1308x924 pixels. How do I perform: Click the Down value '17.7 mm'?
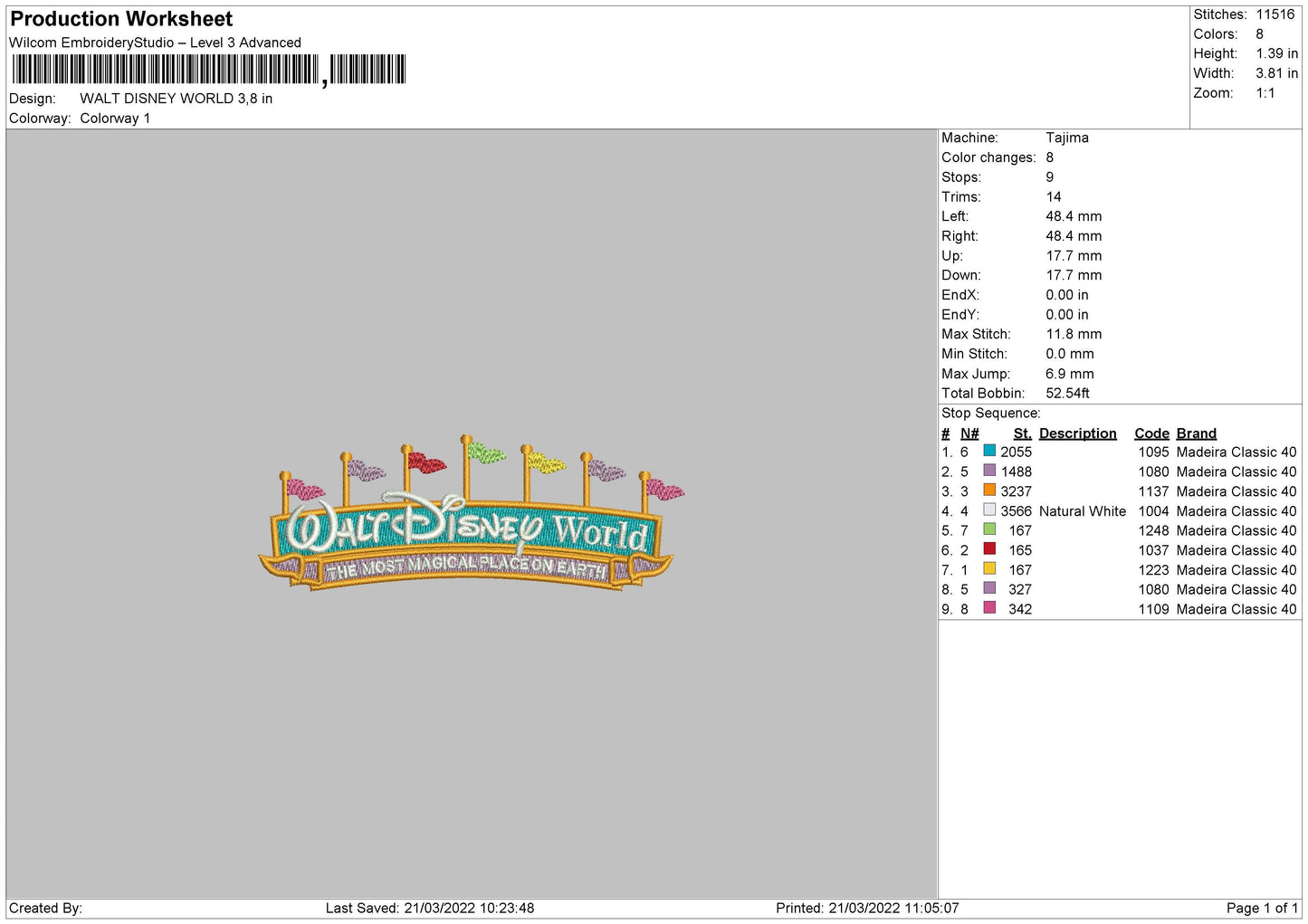[x=1074, y=275]
